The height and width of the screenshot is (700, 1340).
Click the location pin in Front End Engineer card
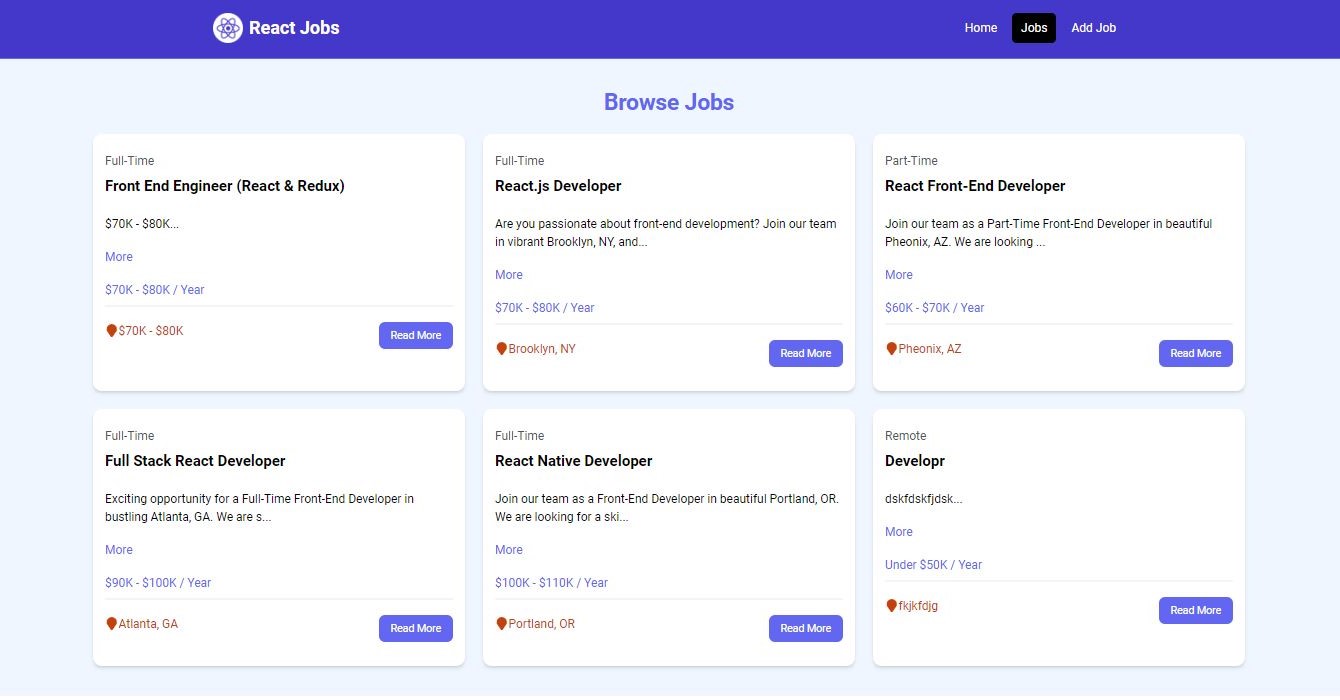[x=112, y=331]
